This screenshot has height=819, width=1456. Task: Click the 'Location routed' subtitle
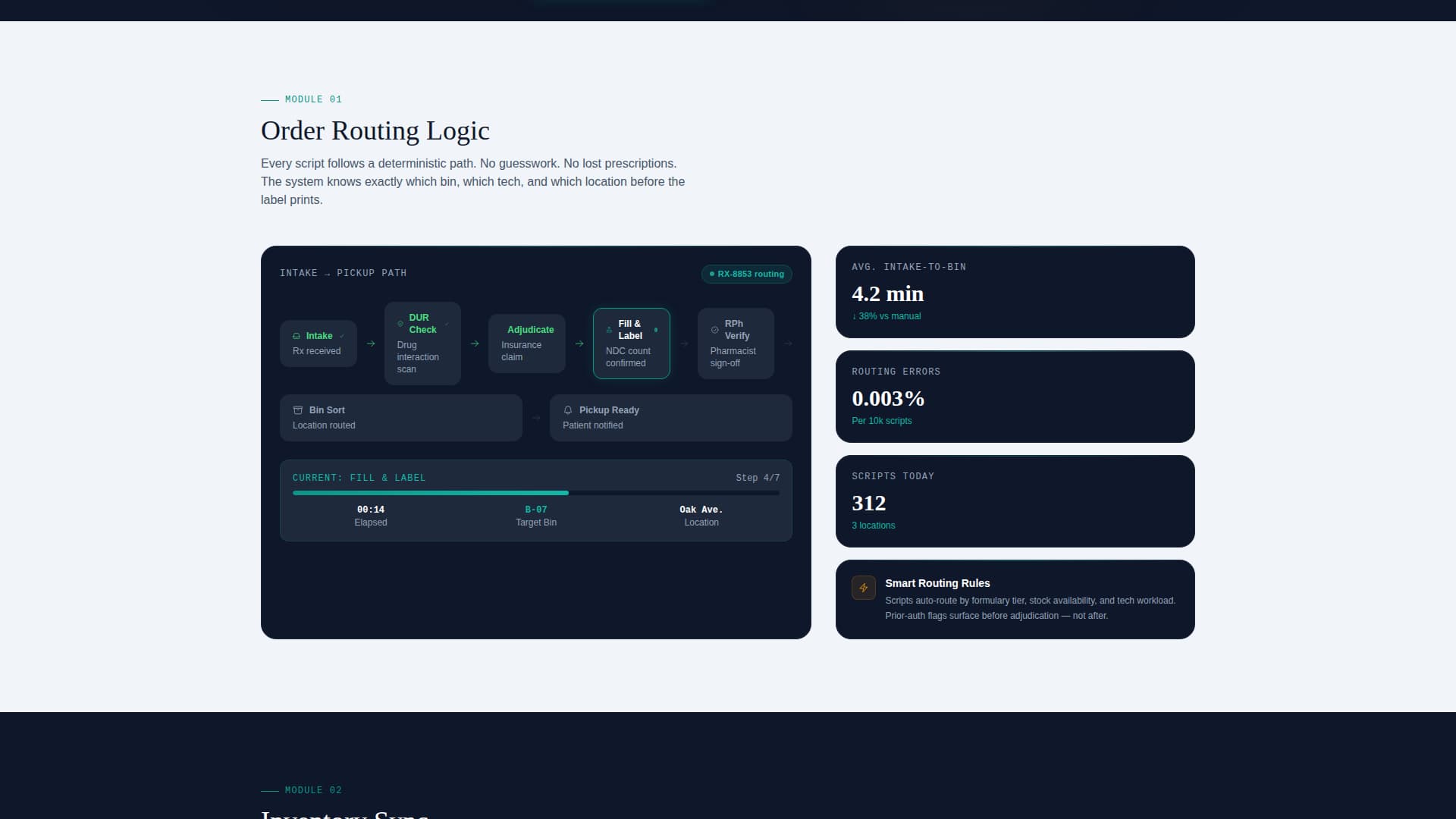coord(324,425)
